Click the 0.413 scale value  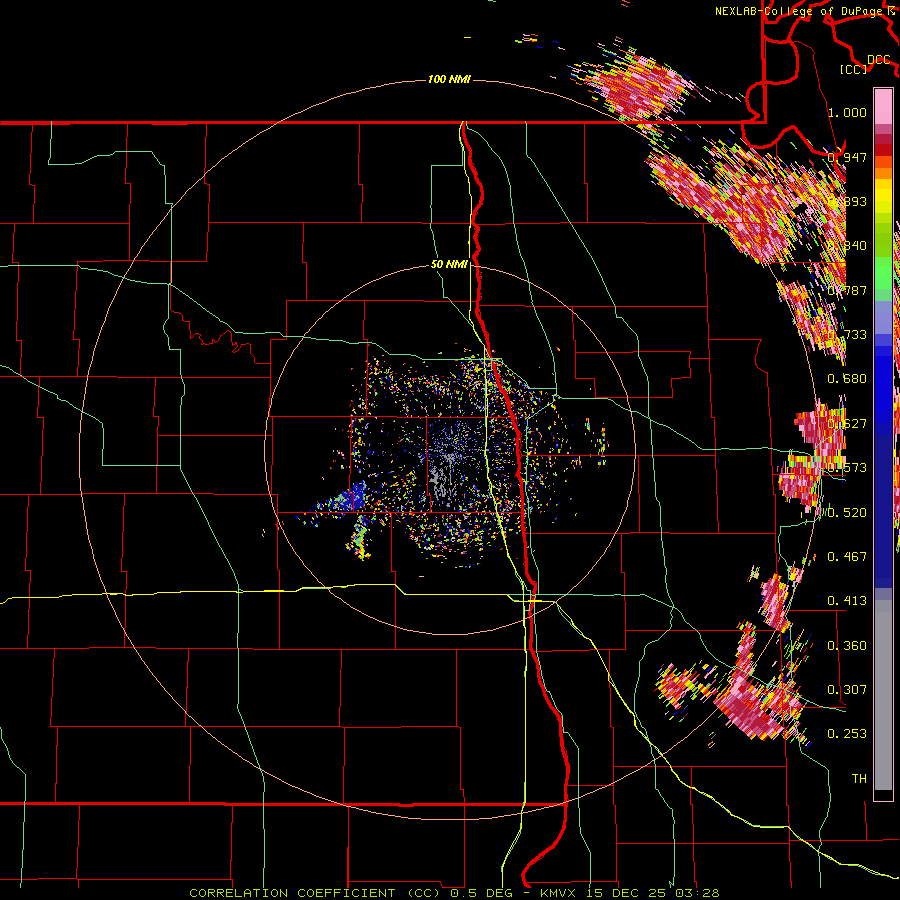click(847, 601)
